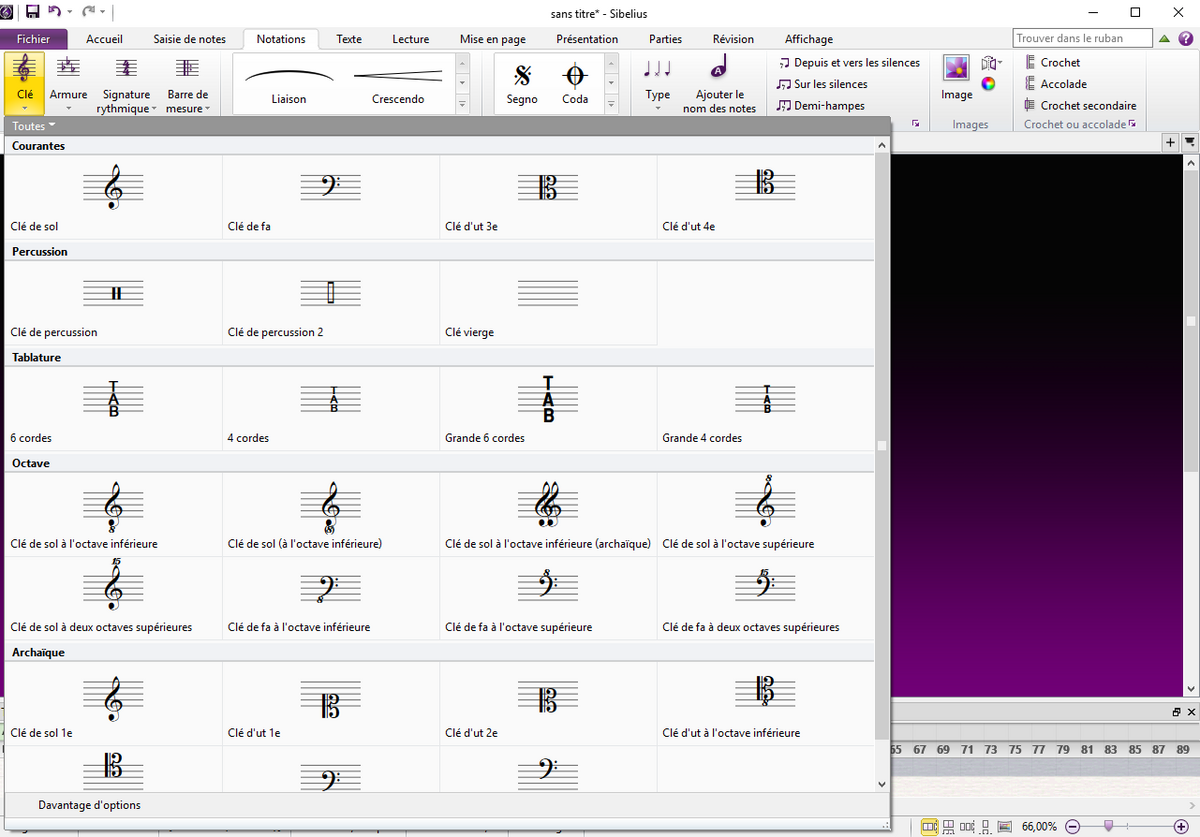Click Ajouter le nom des notes
1200x837 pixels.
(x=719, y=83)
